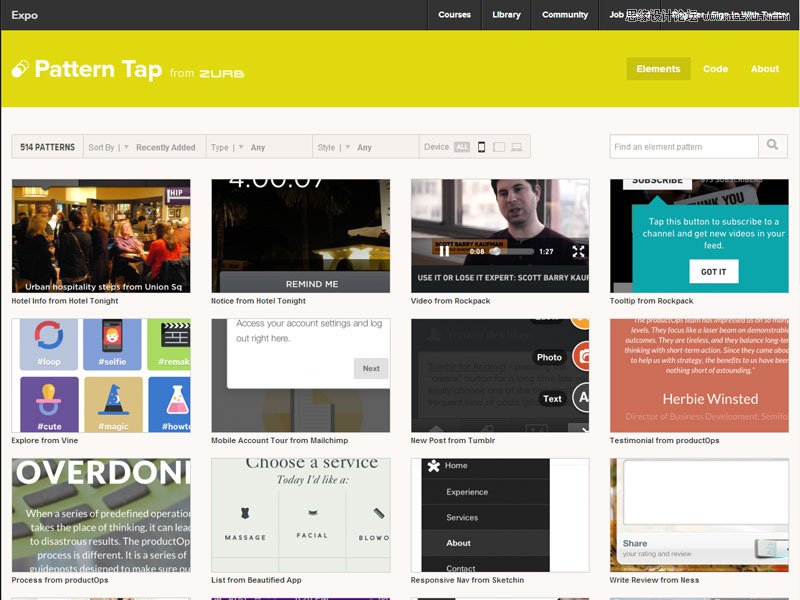Image resolution: width=800 pixels, height=600 pixels.
Task: Open the Scott Barry Kaufman video thumbnail
Action: point(500,236)
